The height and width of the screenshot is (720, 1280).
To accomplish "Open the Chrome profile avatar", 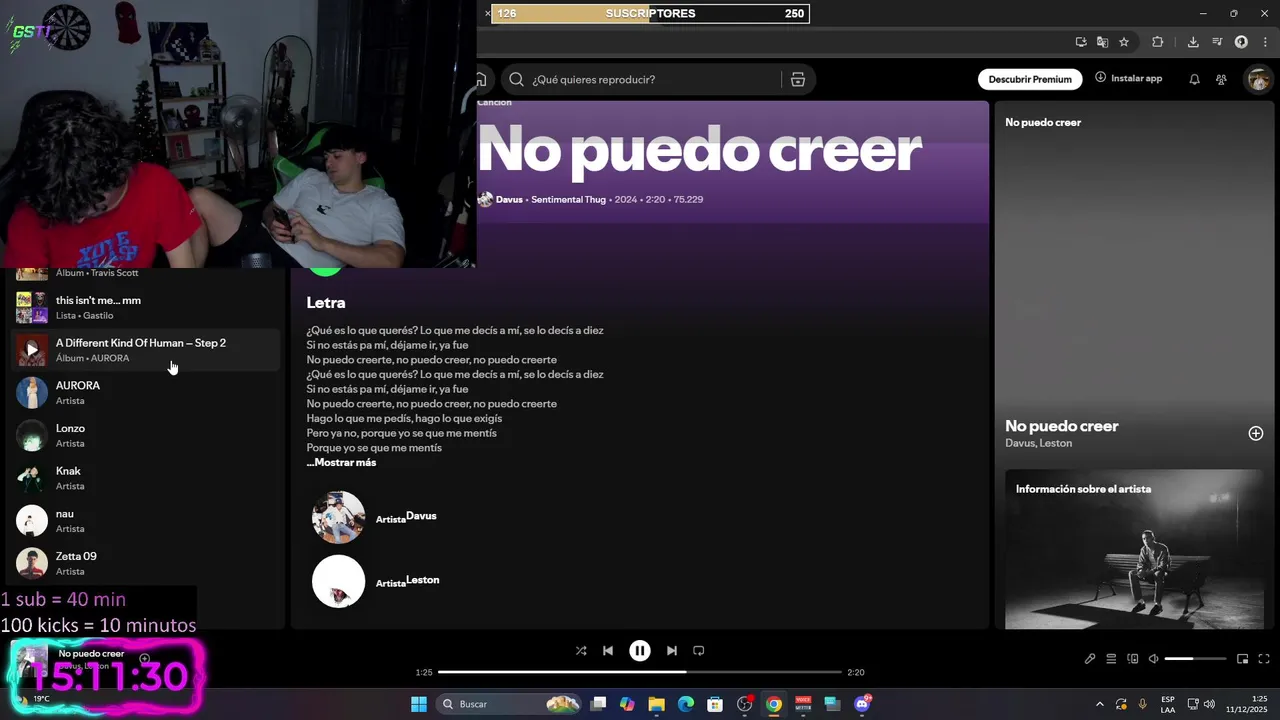I will [1241, 42].
